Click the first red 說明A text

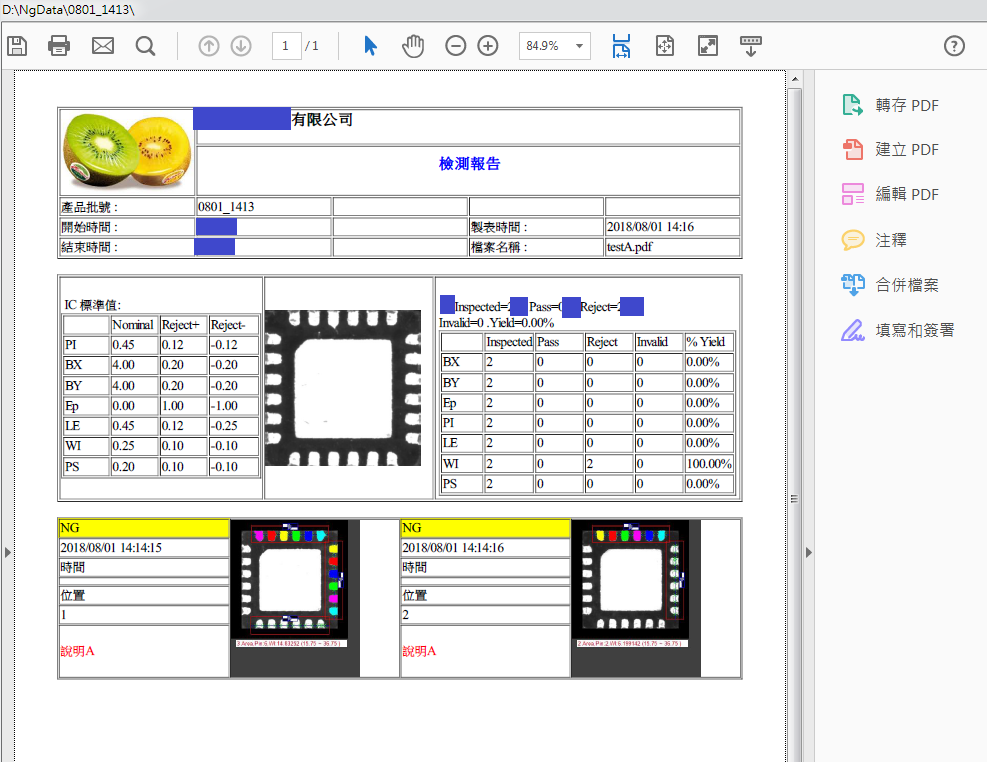point(77,651)
